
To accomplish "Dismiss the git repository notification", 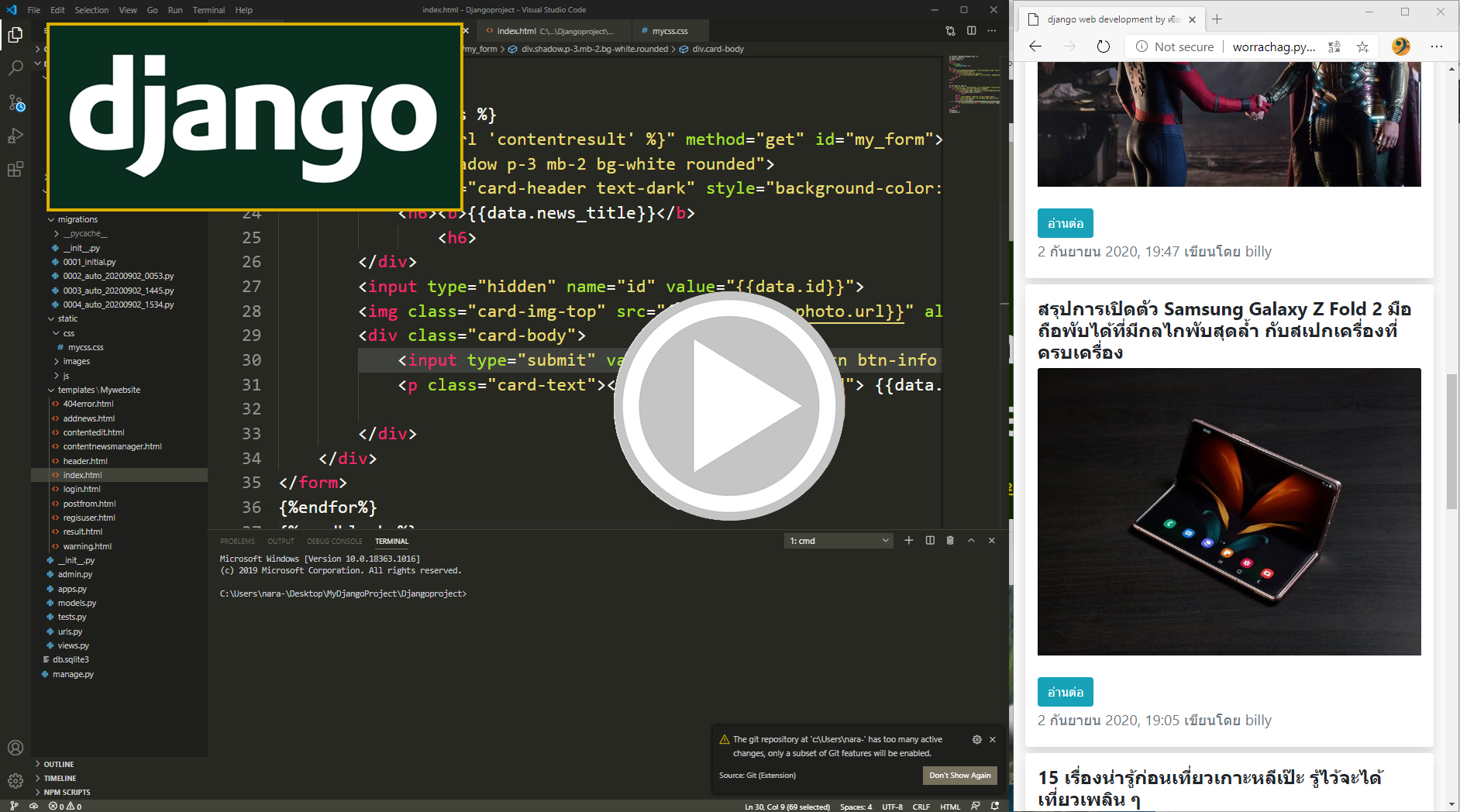I will tap(993, 739).
